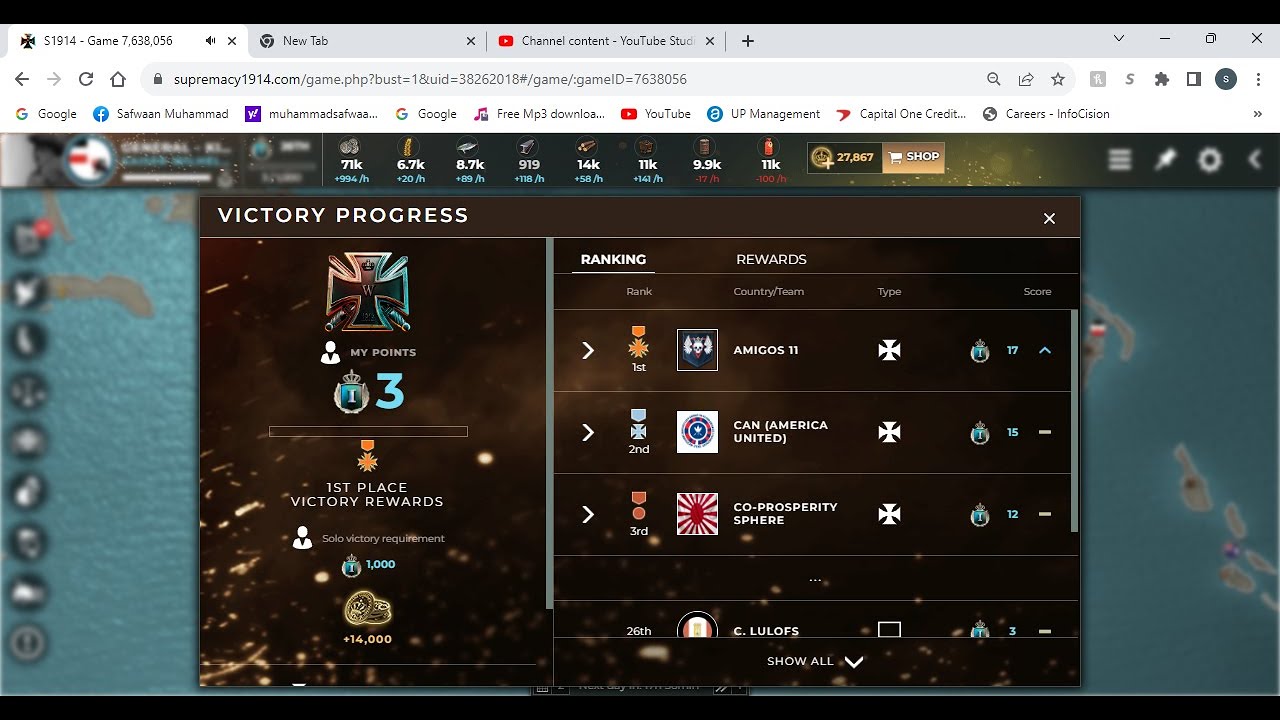Open Capital One Credit bookmark

(x=901, y=114)
